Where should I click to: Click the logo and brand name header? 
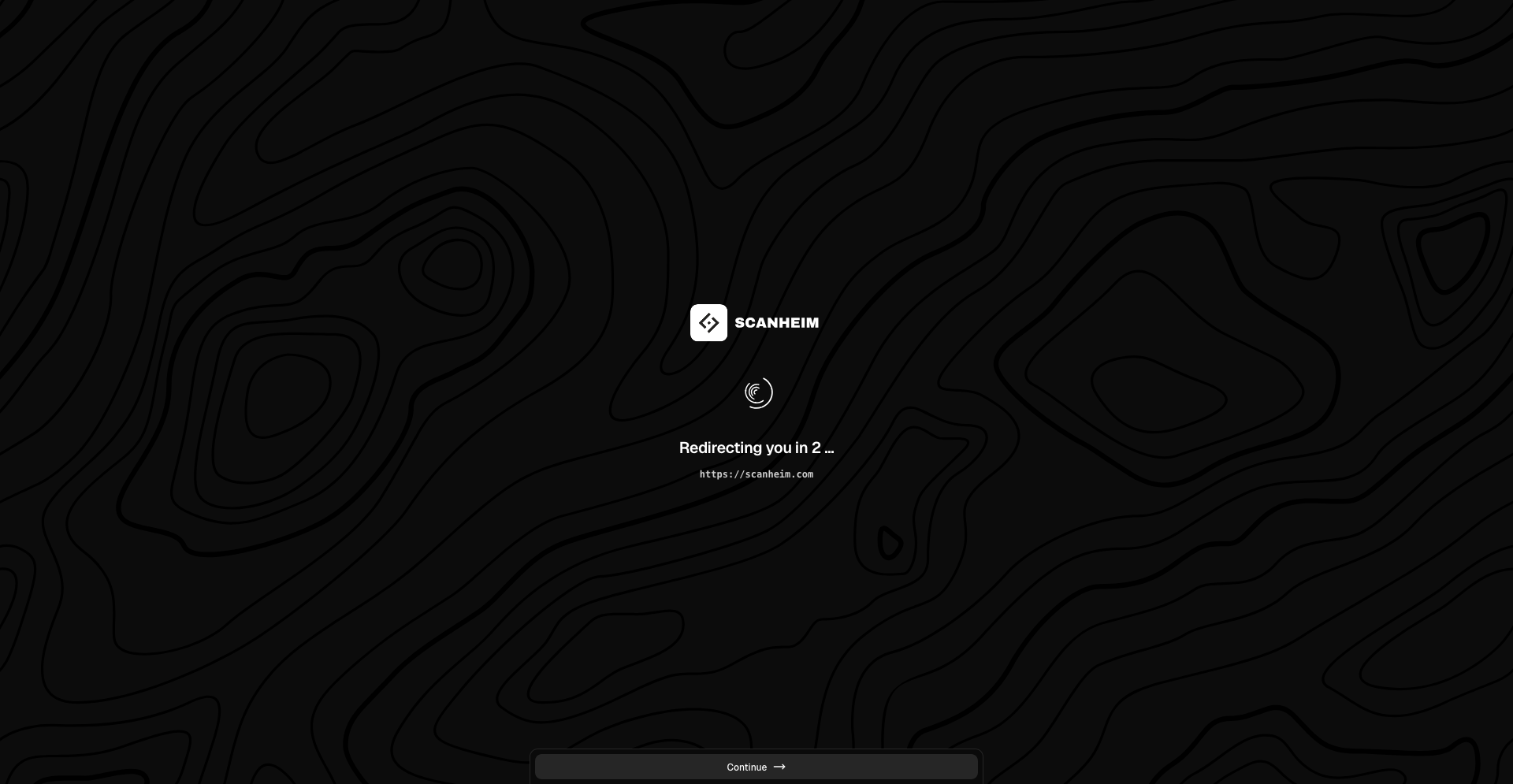[x=754, y=323]
